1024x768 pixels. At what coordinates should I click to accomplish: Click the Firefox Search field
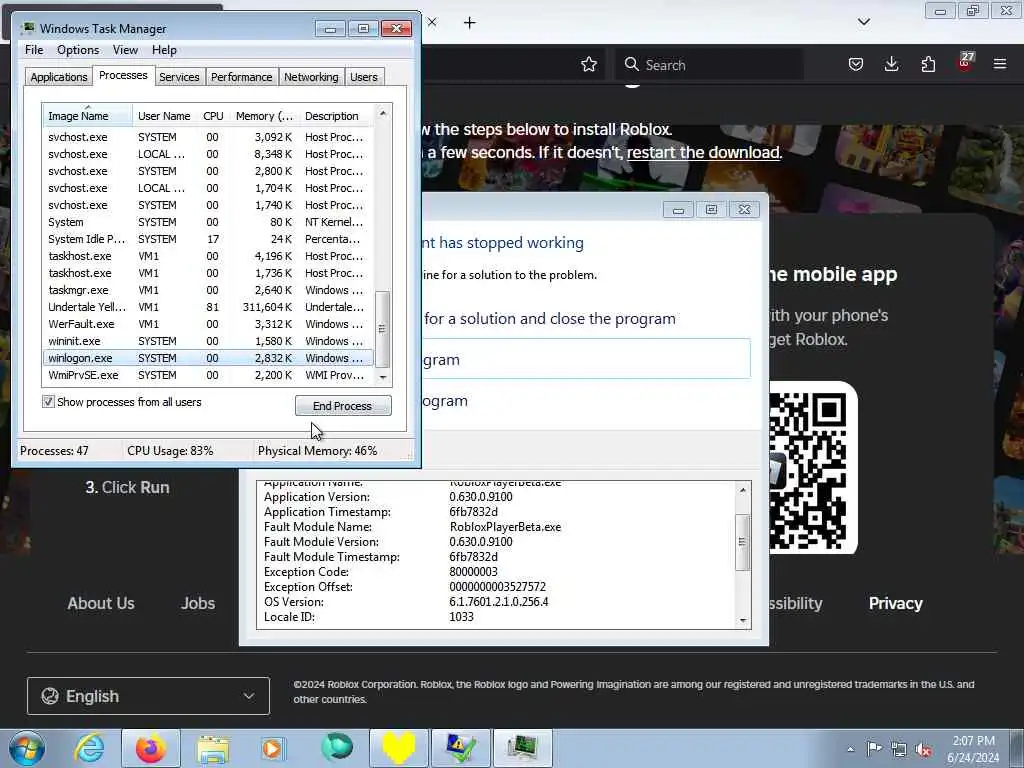point(709,65)
